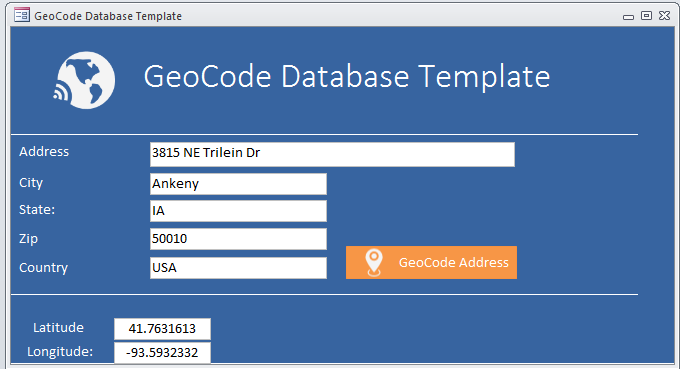Click the Latitude label
The height and width of the screenshot is (369, 680).
[x=58, y=327]
